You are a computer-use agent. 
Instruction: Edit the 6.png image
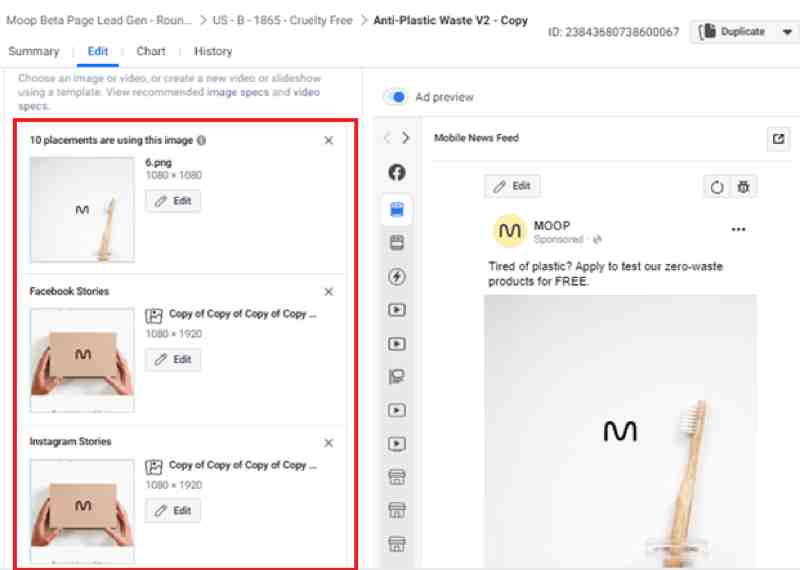point(173,201)
